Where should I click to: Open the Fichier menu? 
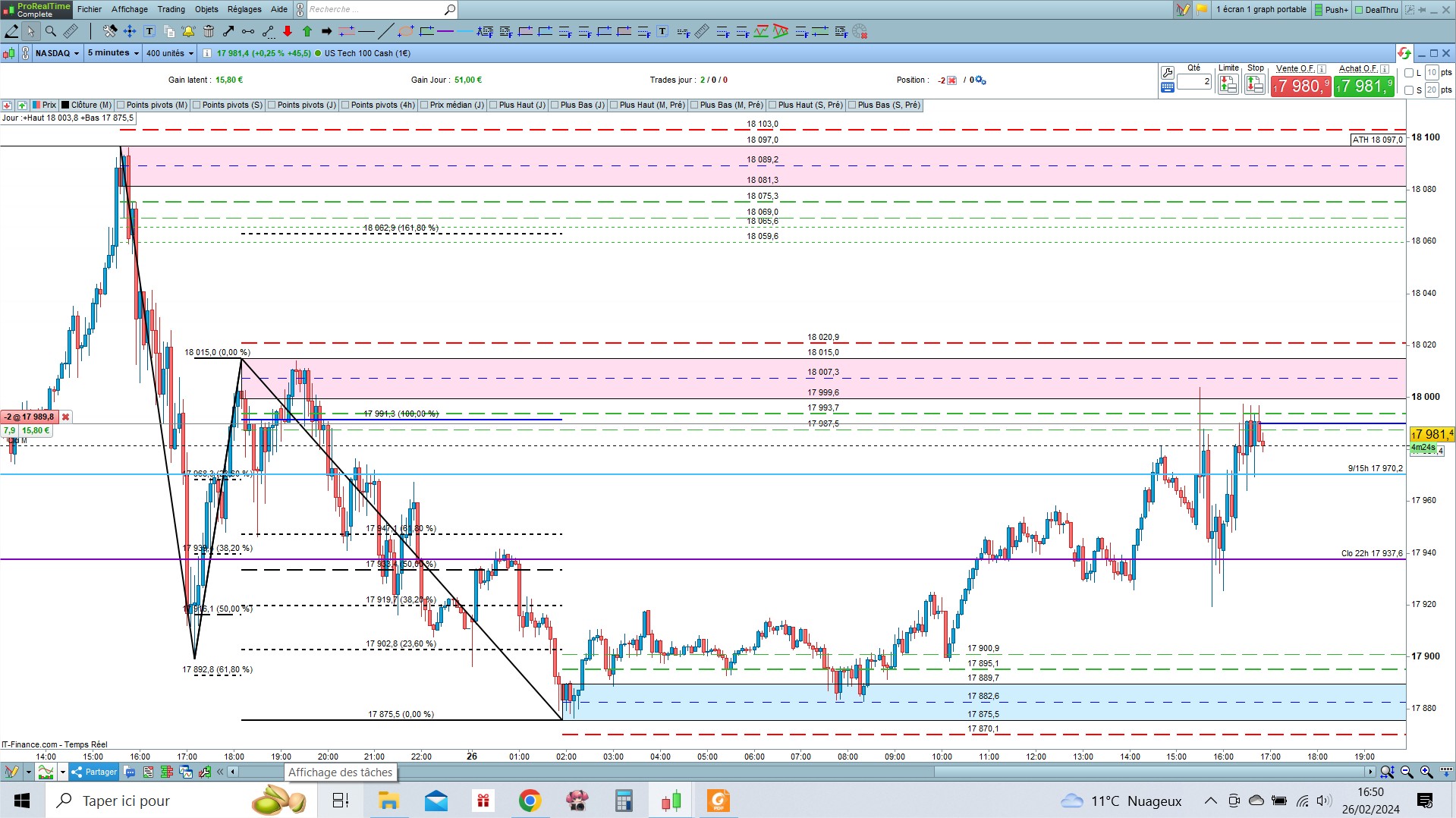click(x=90, y=9)
